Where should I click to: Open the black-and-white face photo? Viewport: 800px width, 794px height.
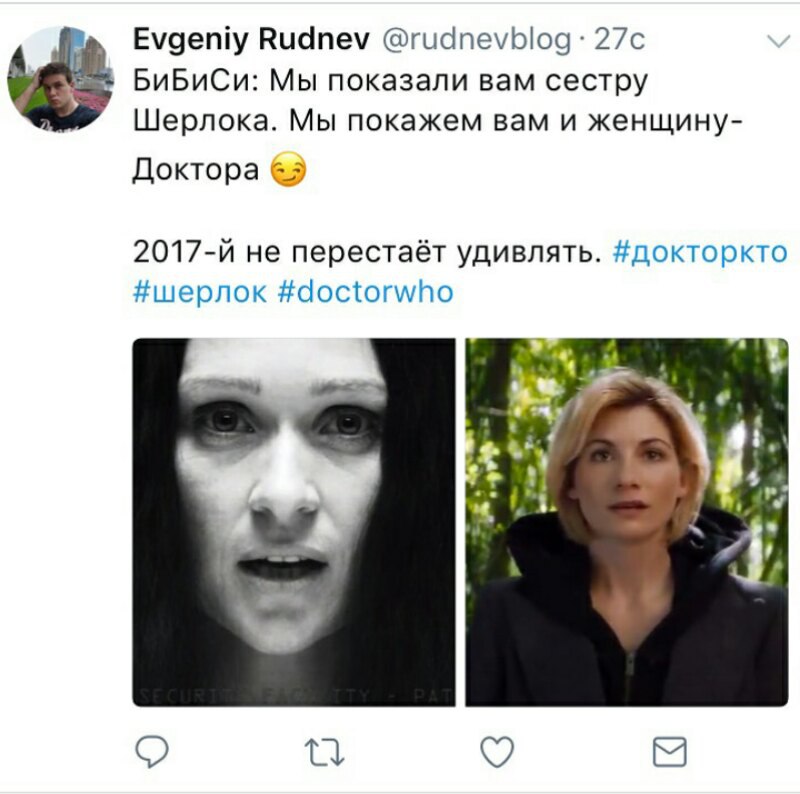pos(294,522)
